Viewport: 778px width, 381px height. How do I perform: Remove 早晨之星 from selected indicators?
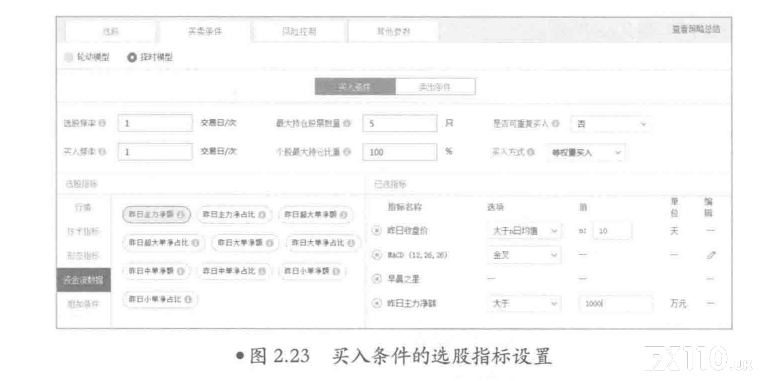pos(376,279)
